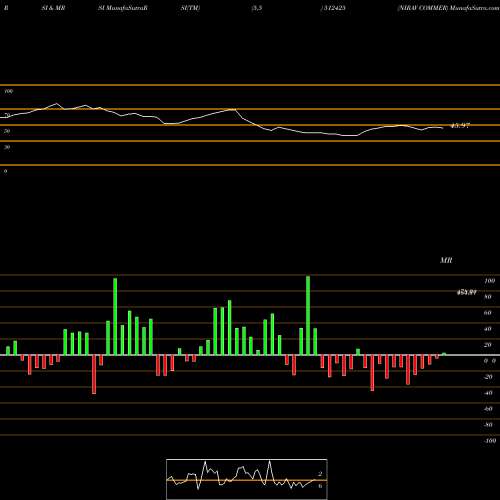Click the 40 label on MR axis
Viewport: 500px width, 500px height.
[488, 329]
